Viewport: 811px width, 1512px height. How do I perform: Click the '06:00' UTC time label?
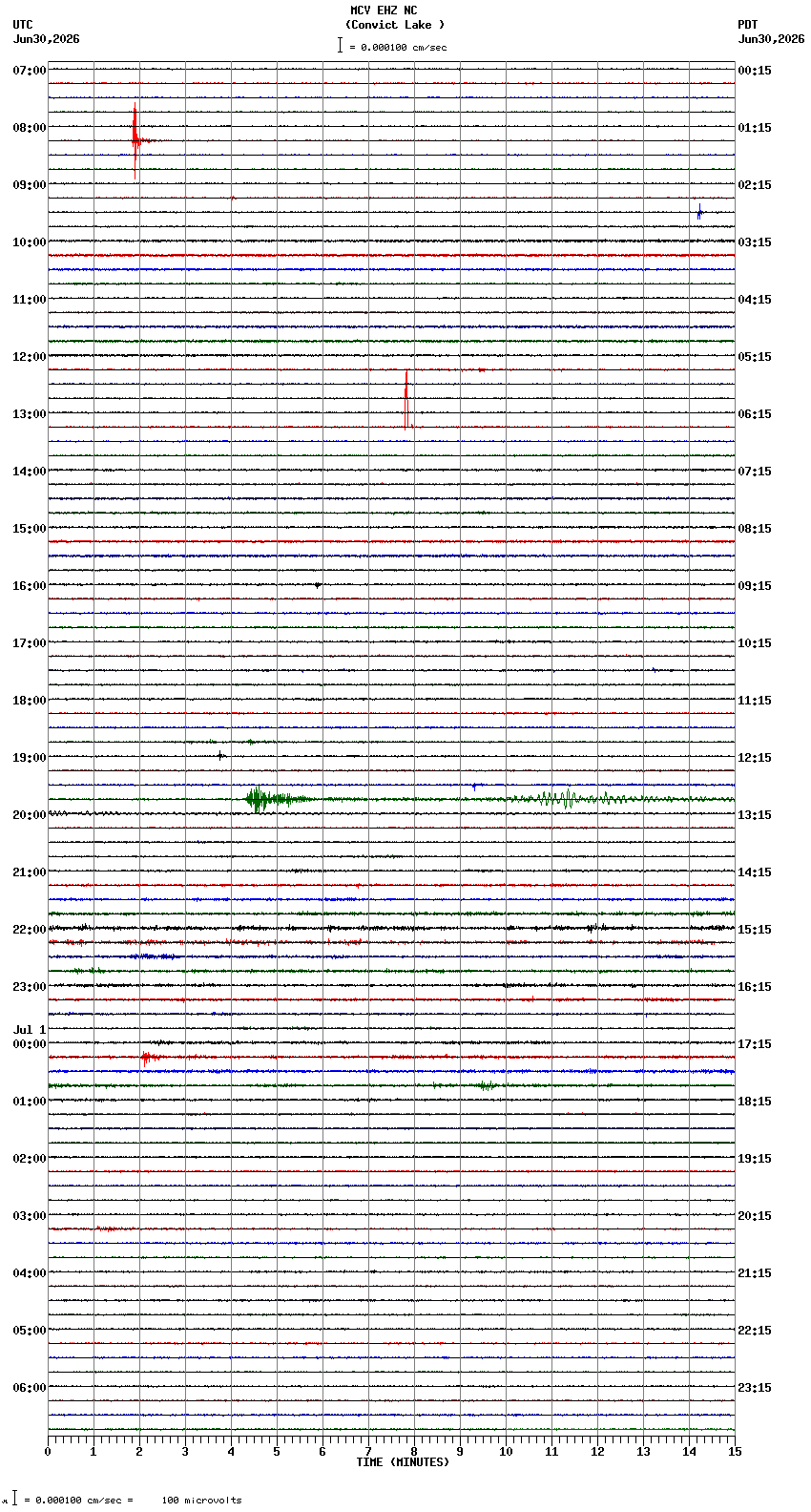pos(30,1388)
